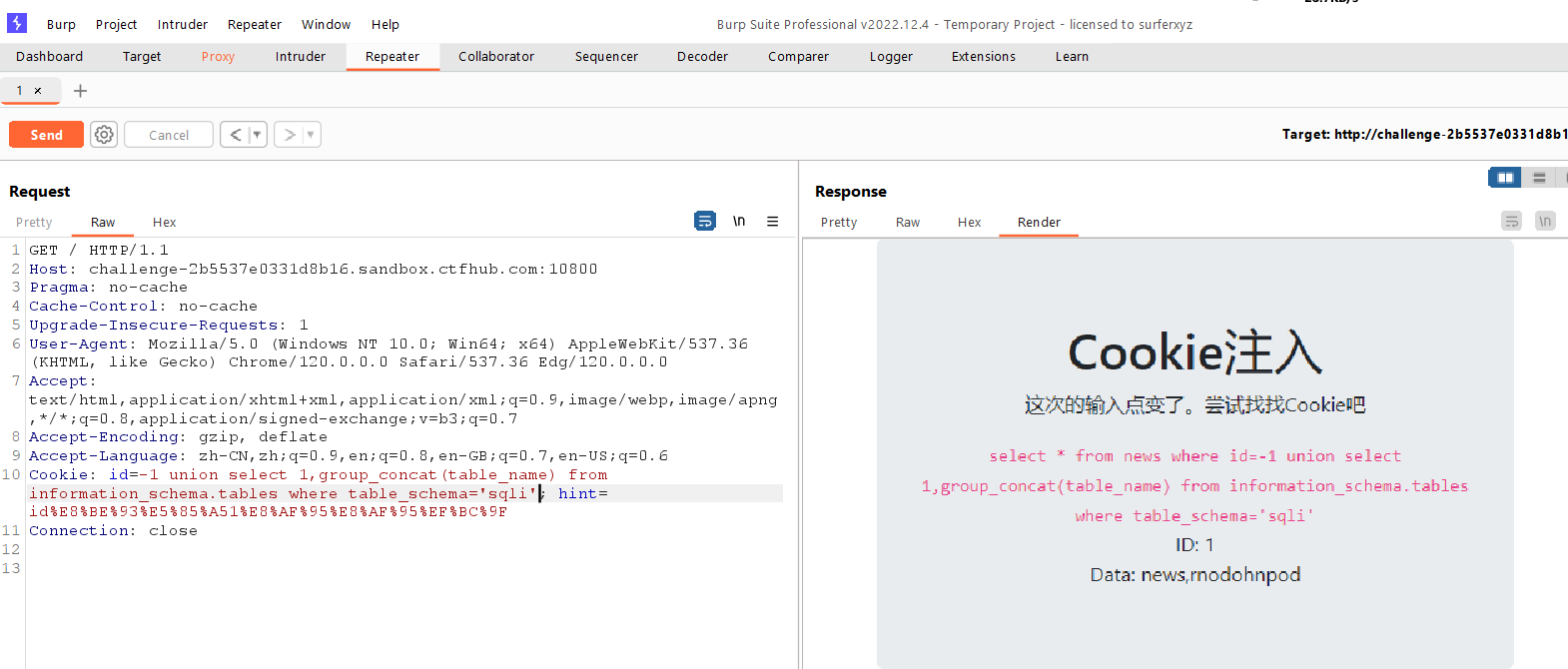Screen dimensions: 1568x669
Task: Switch to the Comparer tab
Action: pos(798,57)
